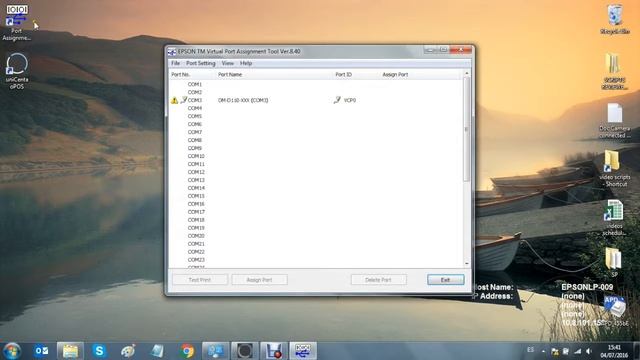
Task: Click the Port Name column header
Action: pyautogui.click(x=274, y=74)
